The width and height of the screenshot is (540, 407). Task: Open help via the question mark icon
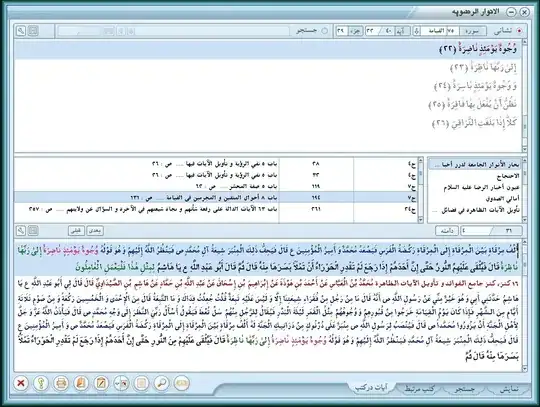click(x=41, y=383)
